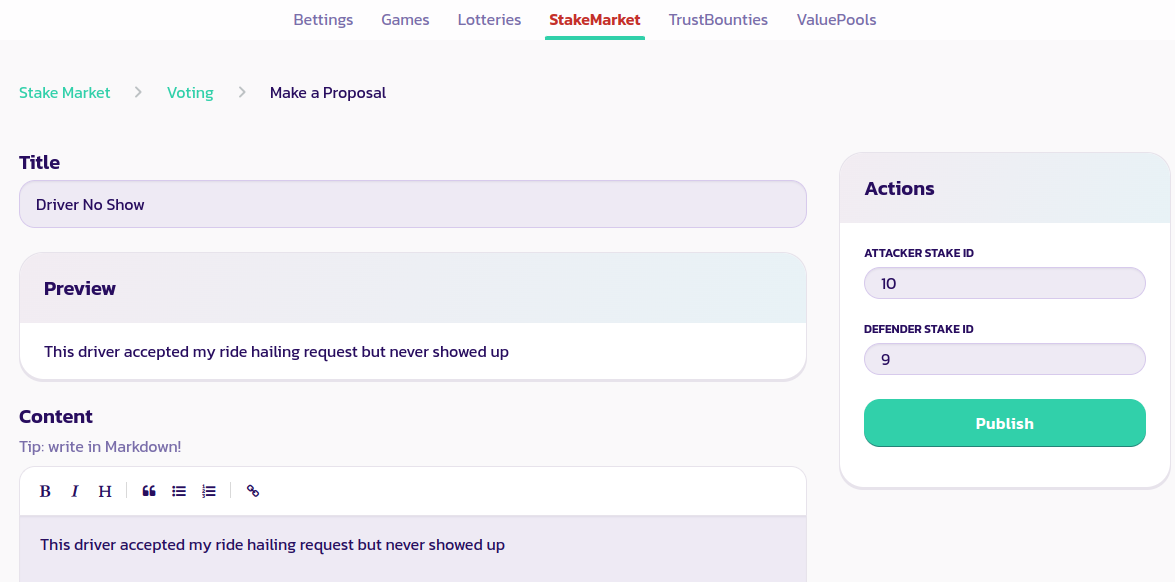Edit the Defender Stake ID field
Screen dimensions: 1175x582
[x=1004, y=360]
